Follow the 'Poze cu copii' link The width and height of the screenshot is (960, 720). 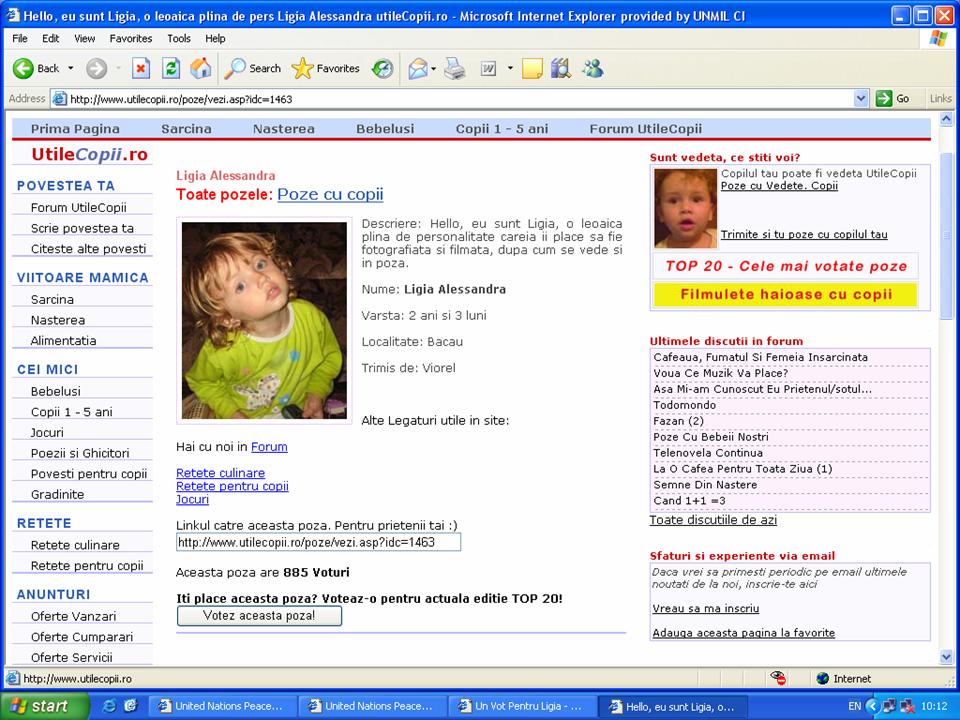point(330,194)
